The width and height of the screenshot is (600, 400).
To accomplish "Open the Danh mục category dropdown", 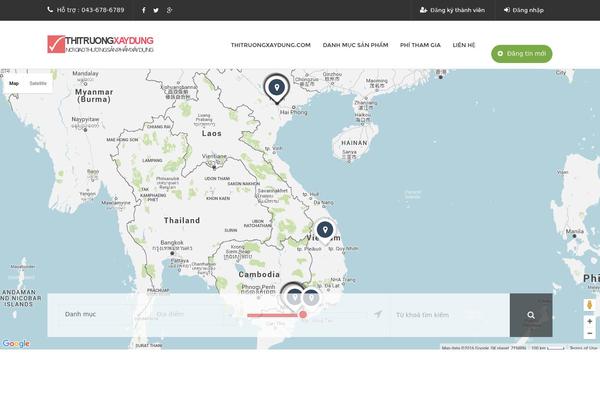I will (x=99, y=315).
